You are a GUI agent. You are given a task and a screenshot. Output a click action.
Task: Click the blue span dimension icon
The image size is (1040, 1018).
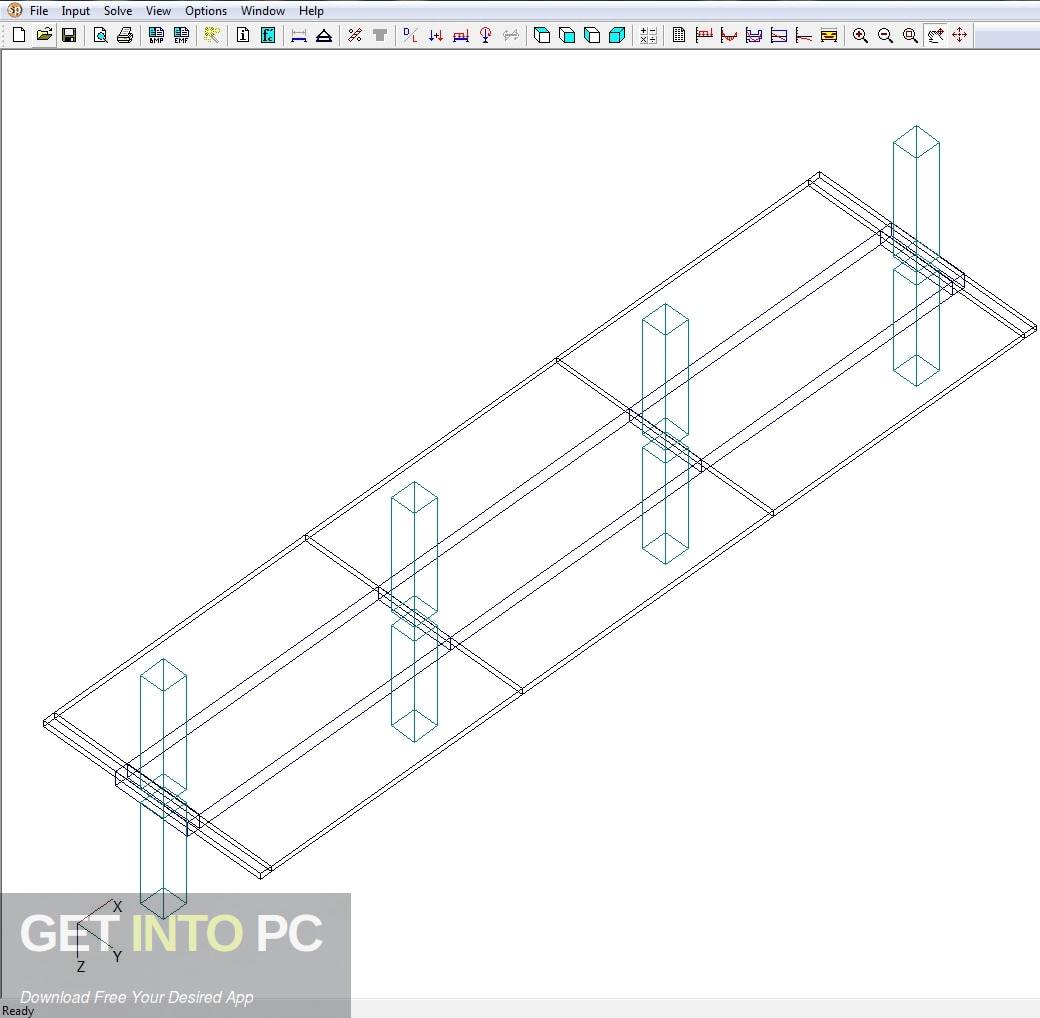[x=298, y=35]
